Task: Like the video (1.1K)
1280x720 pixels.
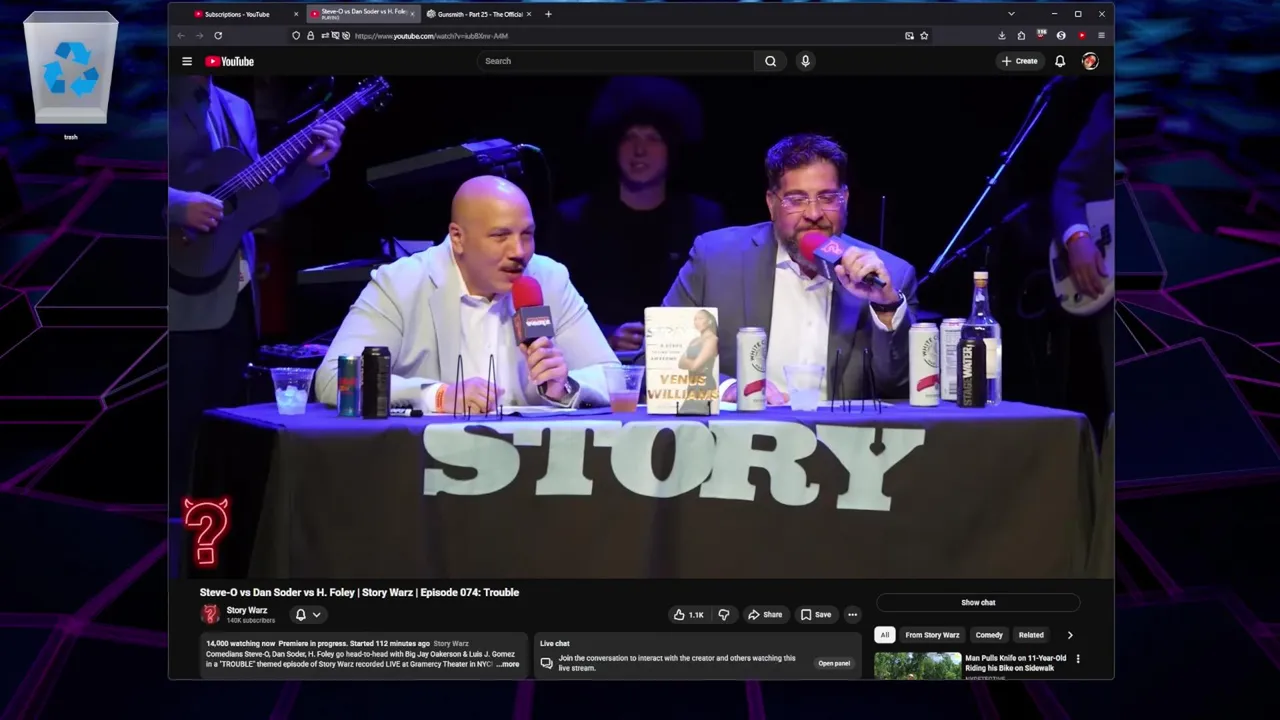Action: pos(688,615)
